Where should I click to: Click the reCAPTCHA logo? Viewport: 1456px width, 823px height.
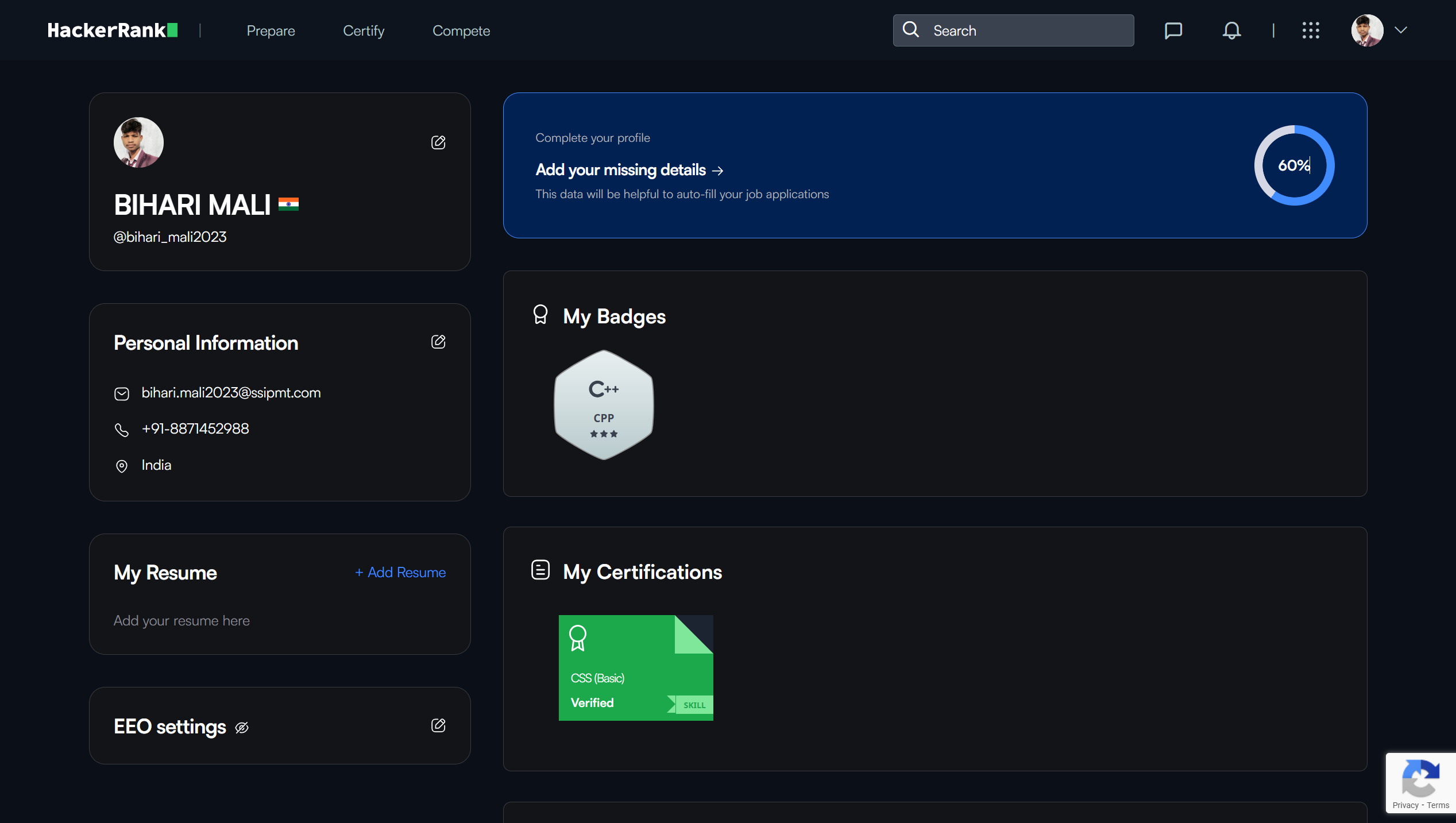coord(1420,778)
